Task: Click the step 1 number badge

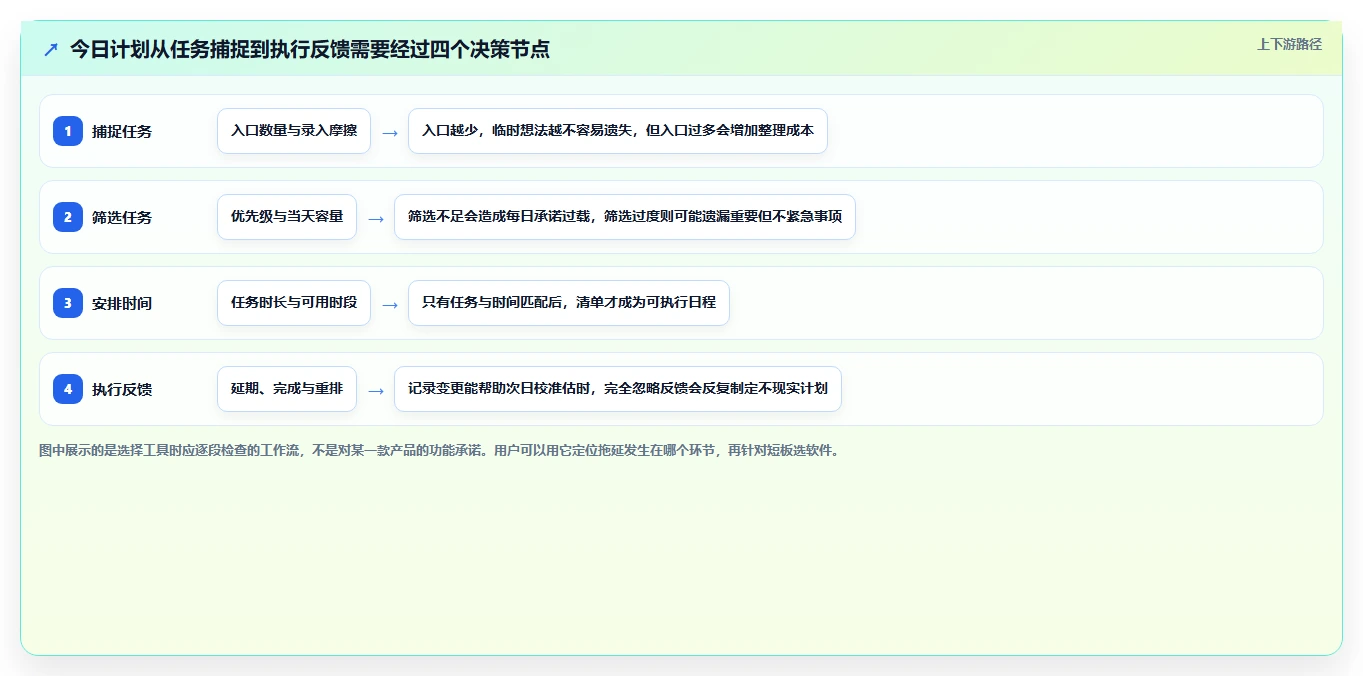Action: click(x=68, y=131)
